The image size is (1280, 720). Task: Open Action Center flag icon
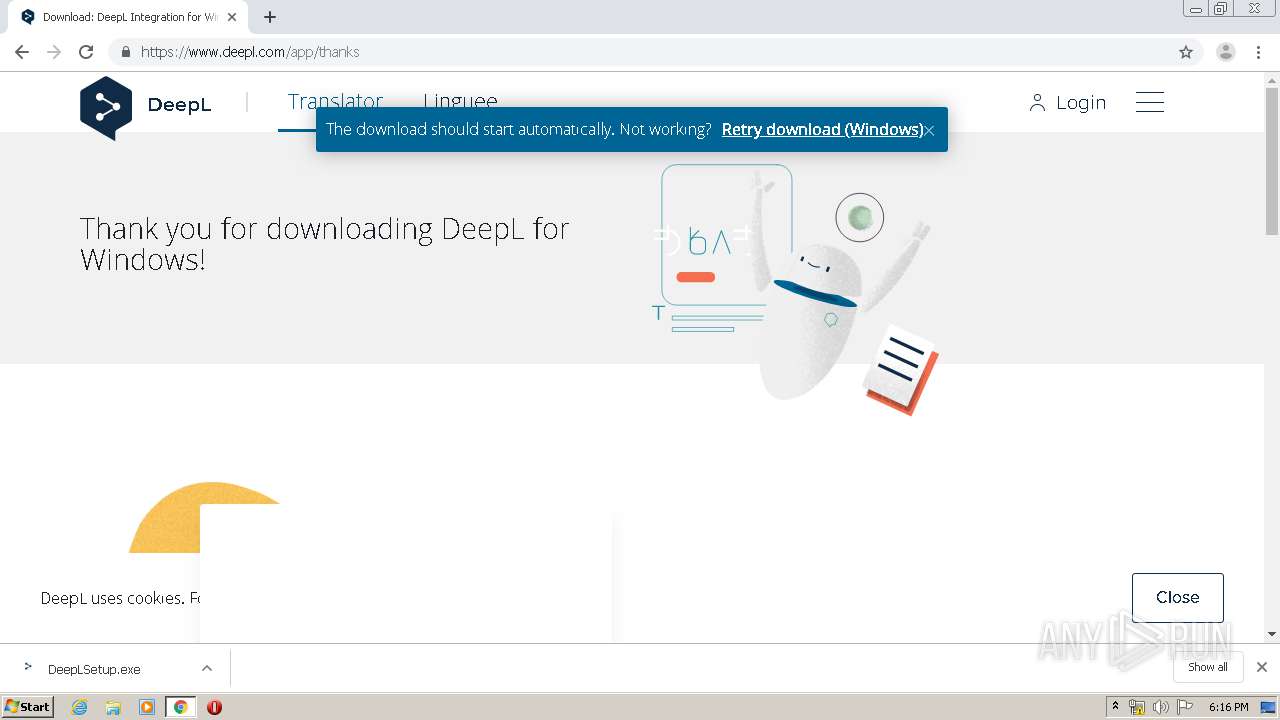pos(1186,707)
